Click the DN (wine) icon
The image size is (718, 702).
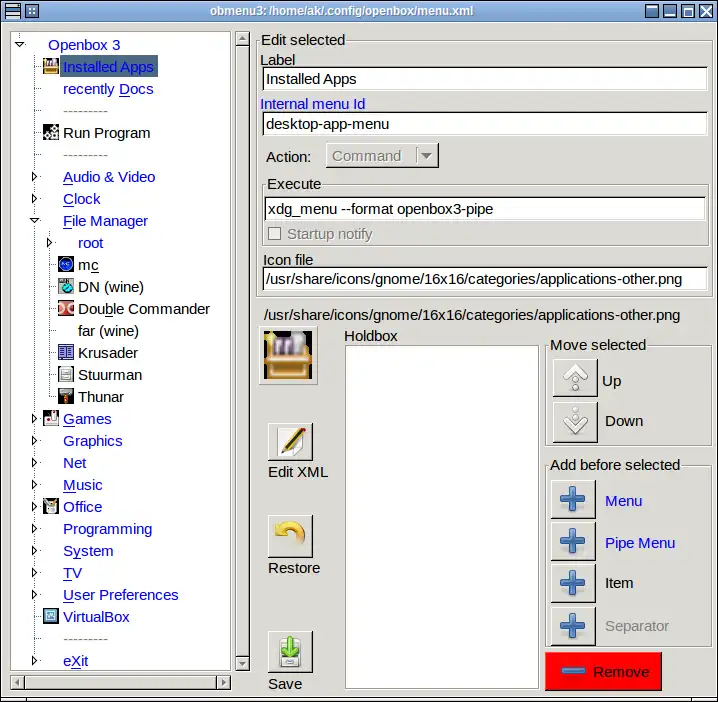[x=66, y=286]
